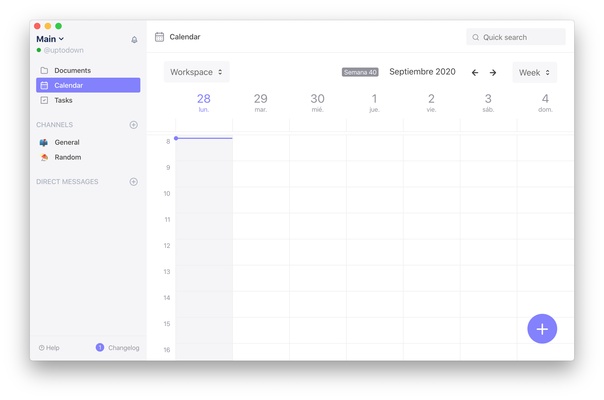
Task: Click the current time marker line
Action: pos(204,138)
